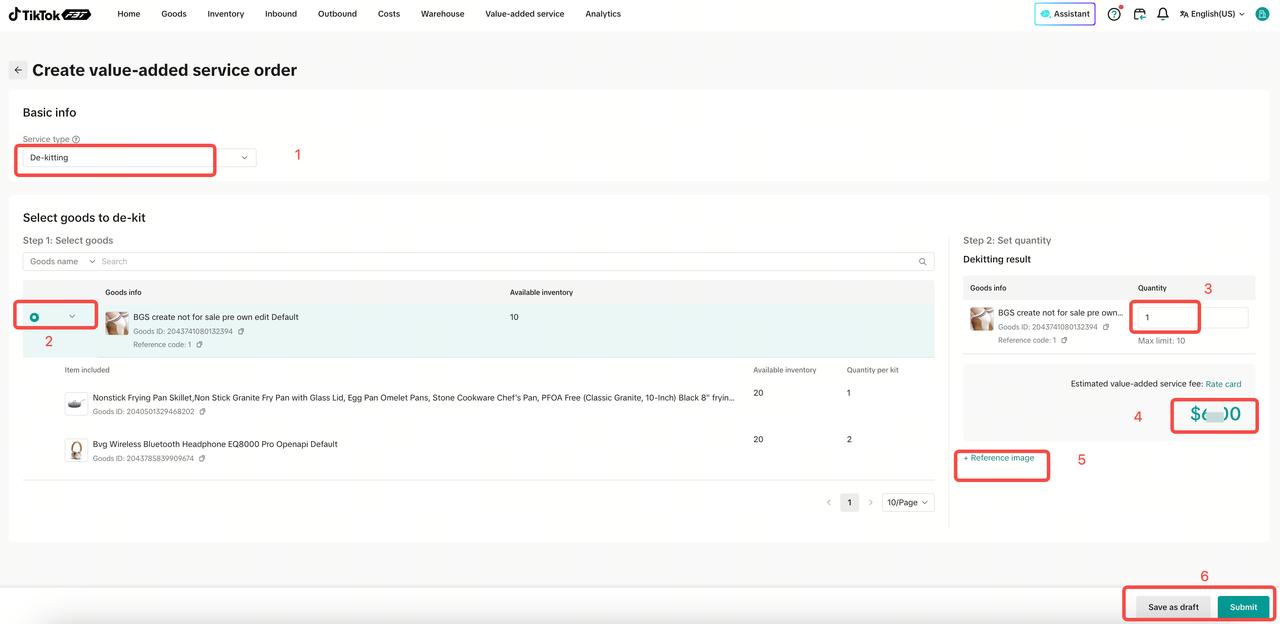Open the Bluetooth headphone item thumbnail
Screen dimensions: 1280x624
pos(76,450)
